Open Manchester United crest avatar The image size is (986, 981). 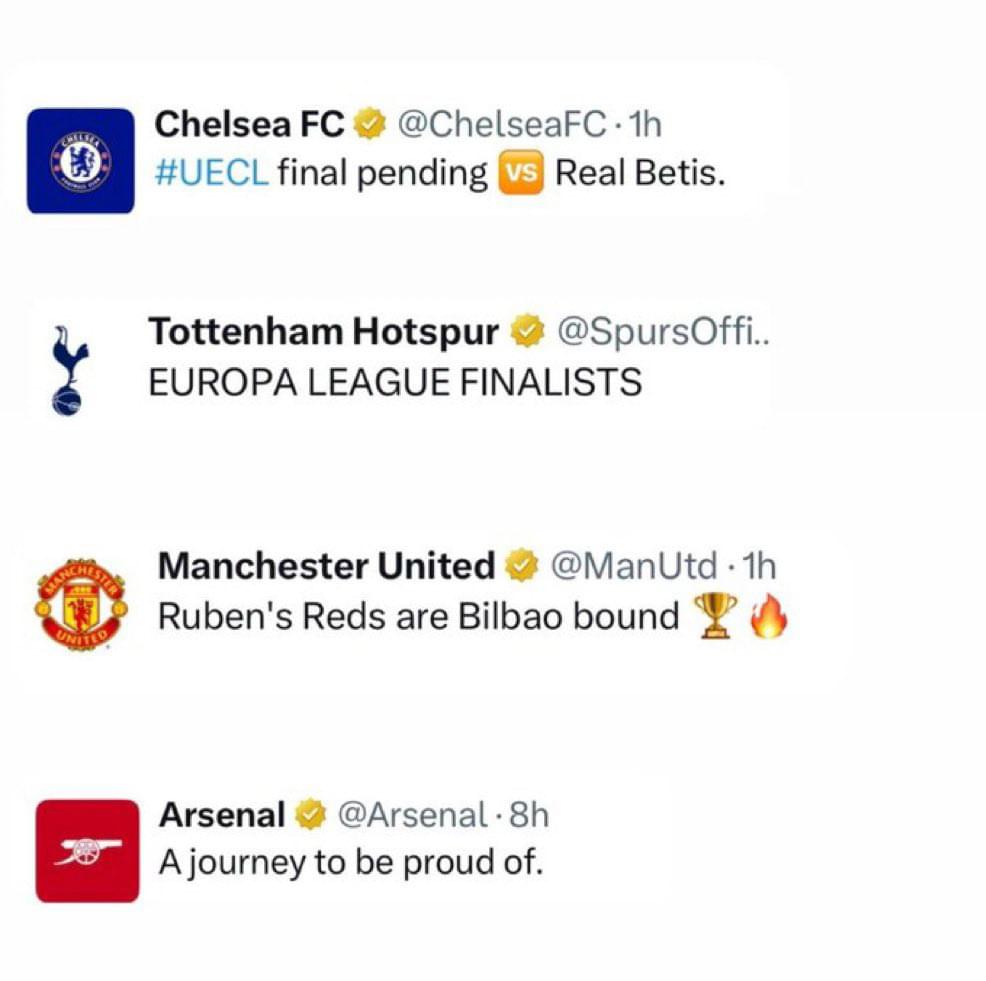click(81, 604)
